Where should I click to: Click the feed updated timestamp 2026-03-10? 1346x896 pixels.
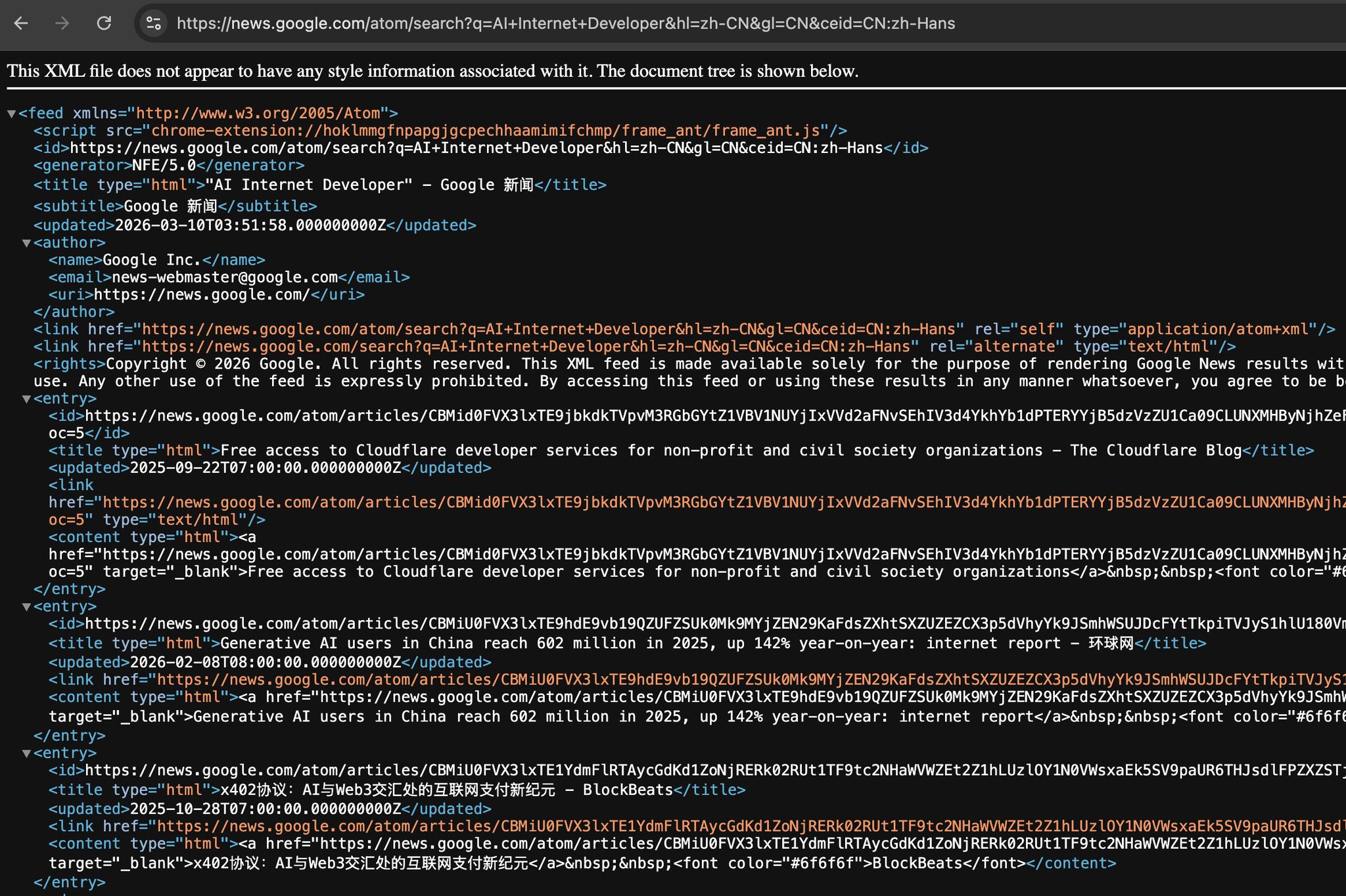click(x=250, y=225)
